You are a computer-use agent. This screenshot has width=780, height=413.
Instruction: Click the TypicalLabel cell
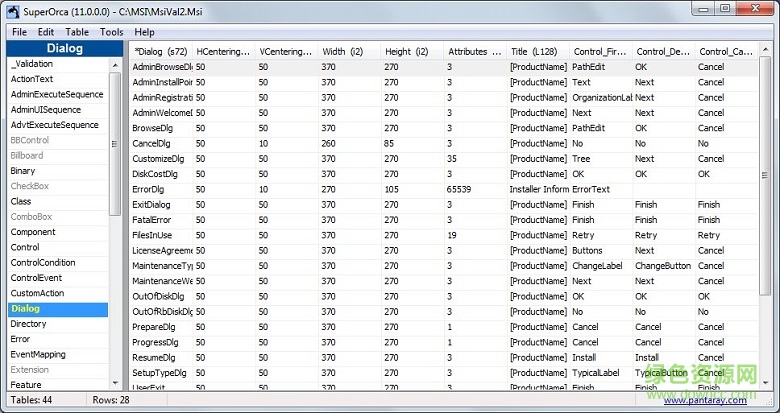coord(596,373)
